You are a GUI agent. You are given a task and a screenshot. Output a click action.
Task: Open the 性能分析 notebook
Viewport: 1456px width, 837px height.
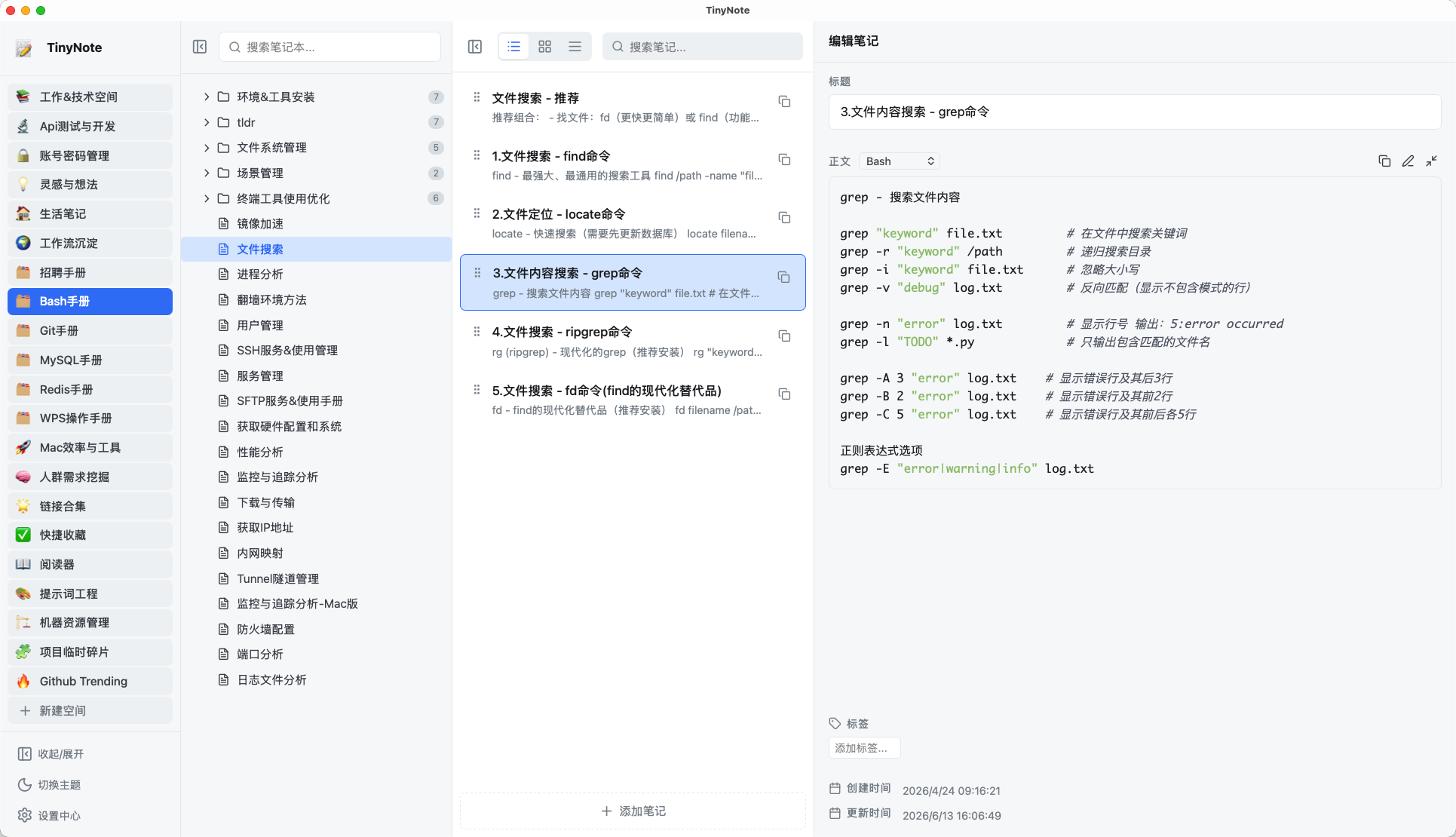click(x=316, y=452)
